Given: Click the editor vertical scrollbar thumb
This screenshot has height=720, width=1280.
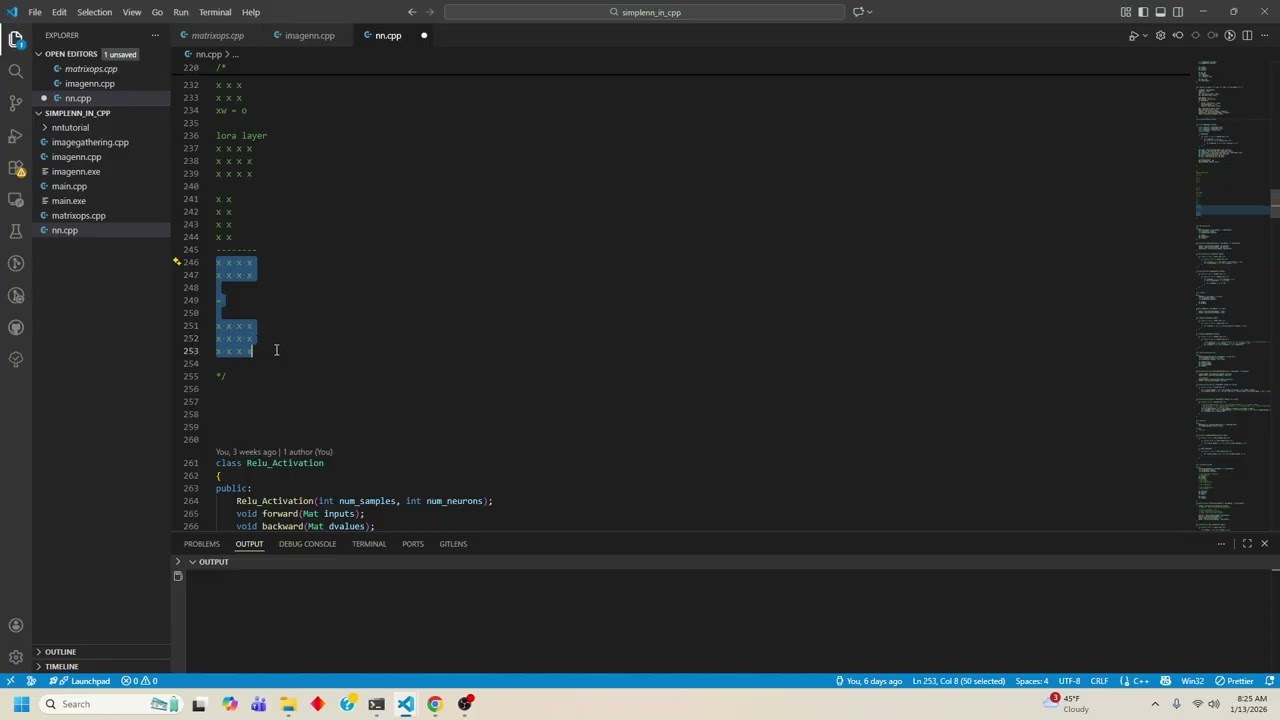Looking at the screenshot, I should coord(1275,203).
